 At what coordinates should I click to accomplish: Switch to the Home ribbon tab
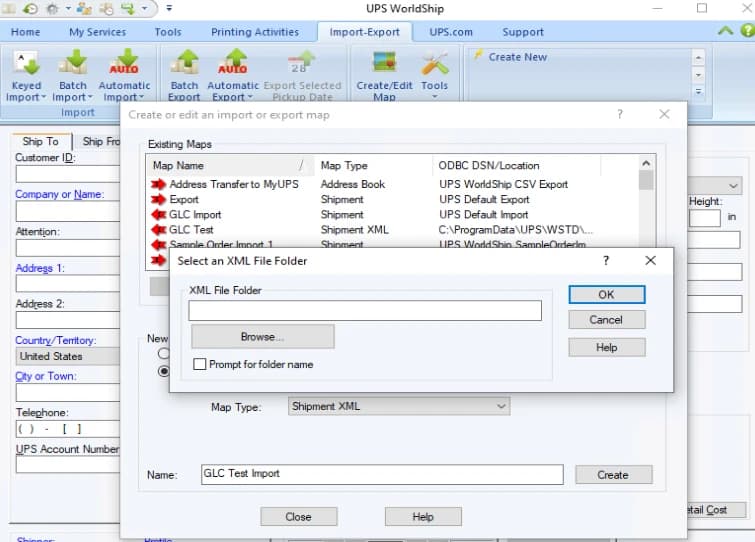(26, 32)
